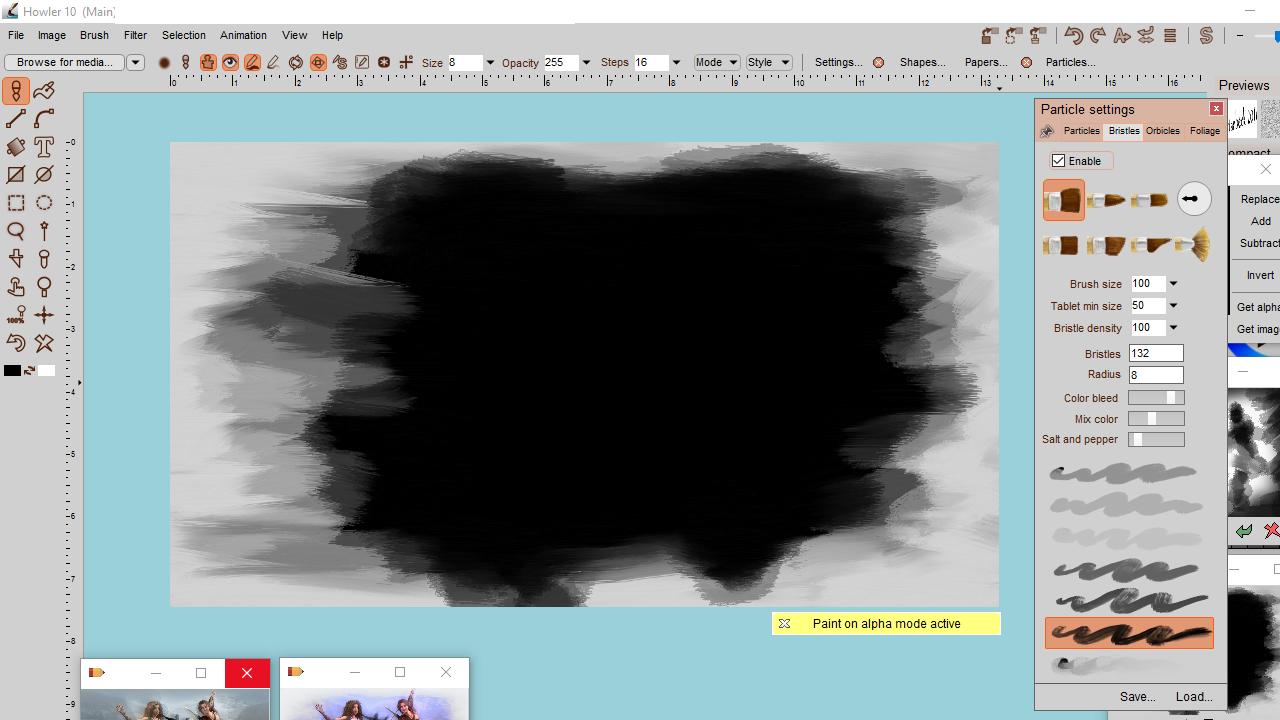
Task: Select the Text tool
Action: [44, 147]
